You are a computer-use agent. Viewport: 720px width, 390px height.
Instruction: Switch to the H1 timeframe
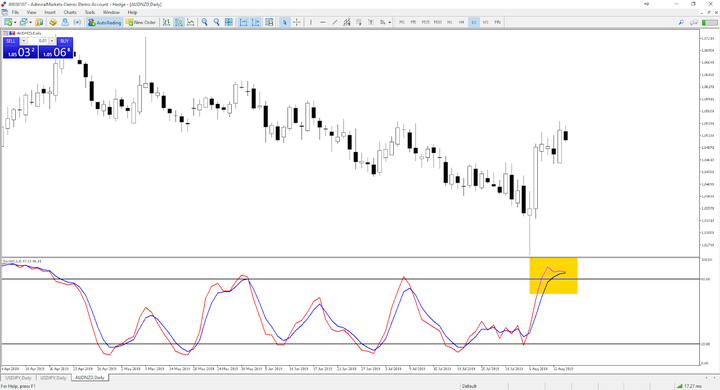450,22
